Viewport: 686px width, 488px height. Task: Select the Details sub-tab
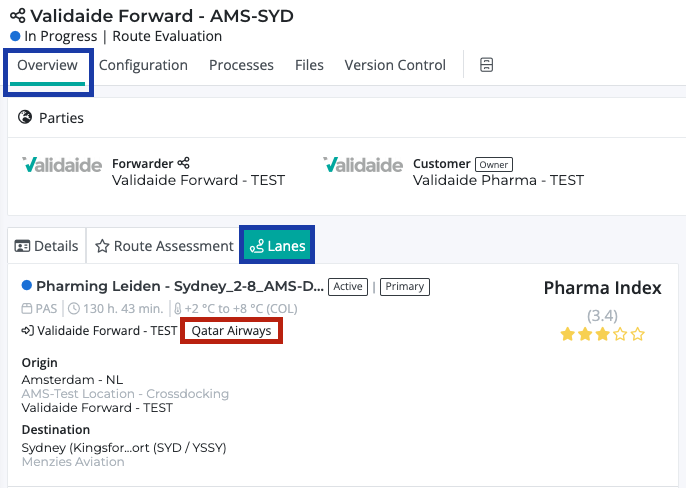[46, 246]
